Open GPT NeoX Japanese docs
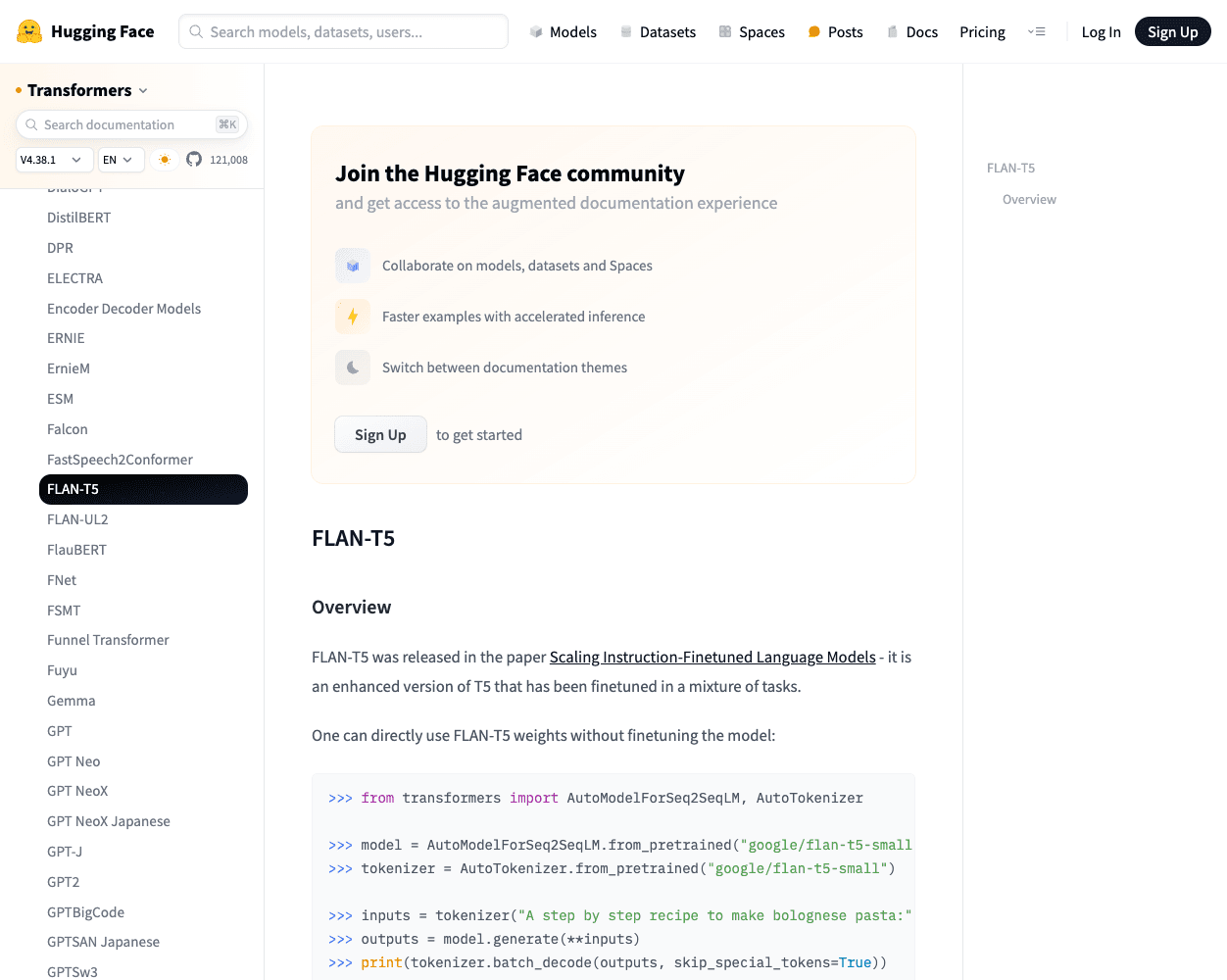The width and height of the screenshot is (1227, 980). coord(109,821)
